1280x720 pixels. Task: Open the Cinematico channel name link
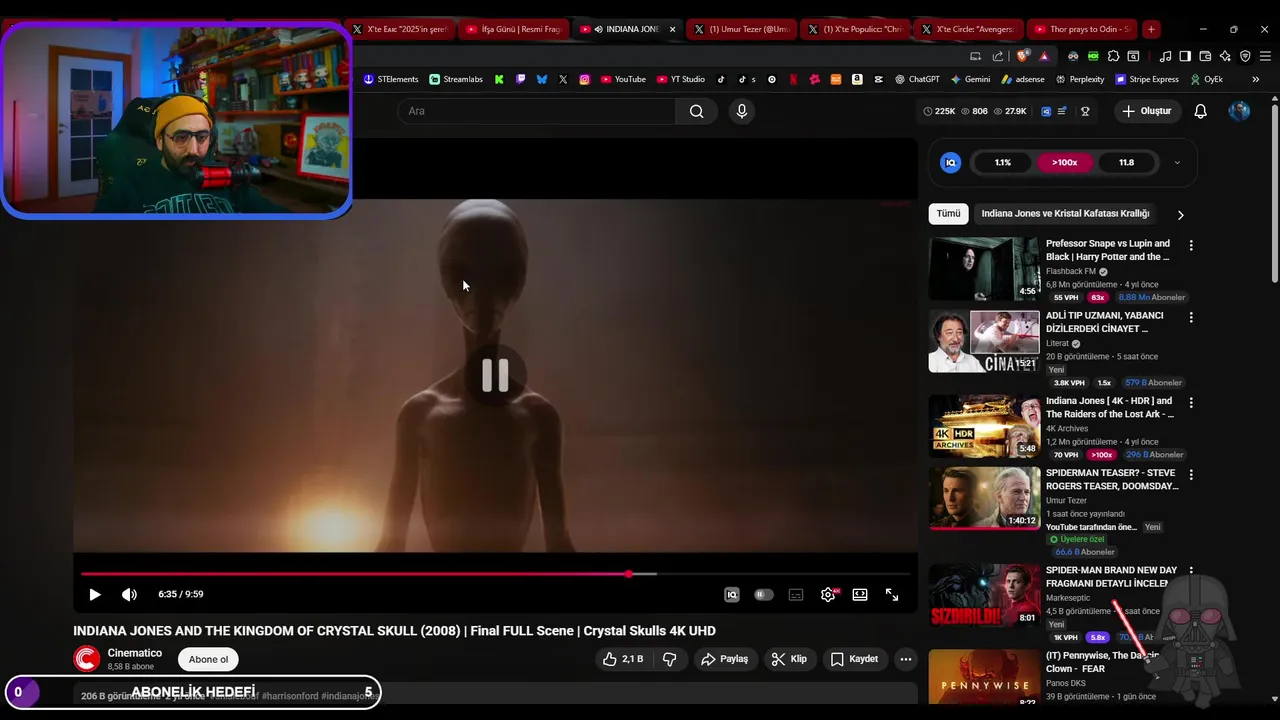click(134, 653)
